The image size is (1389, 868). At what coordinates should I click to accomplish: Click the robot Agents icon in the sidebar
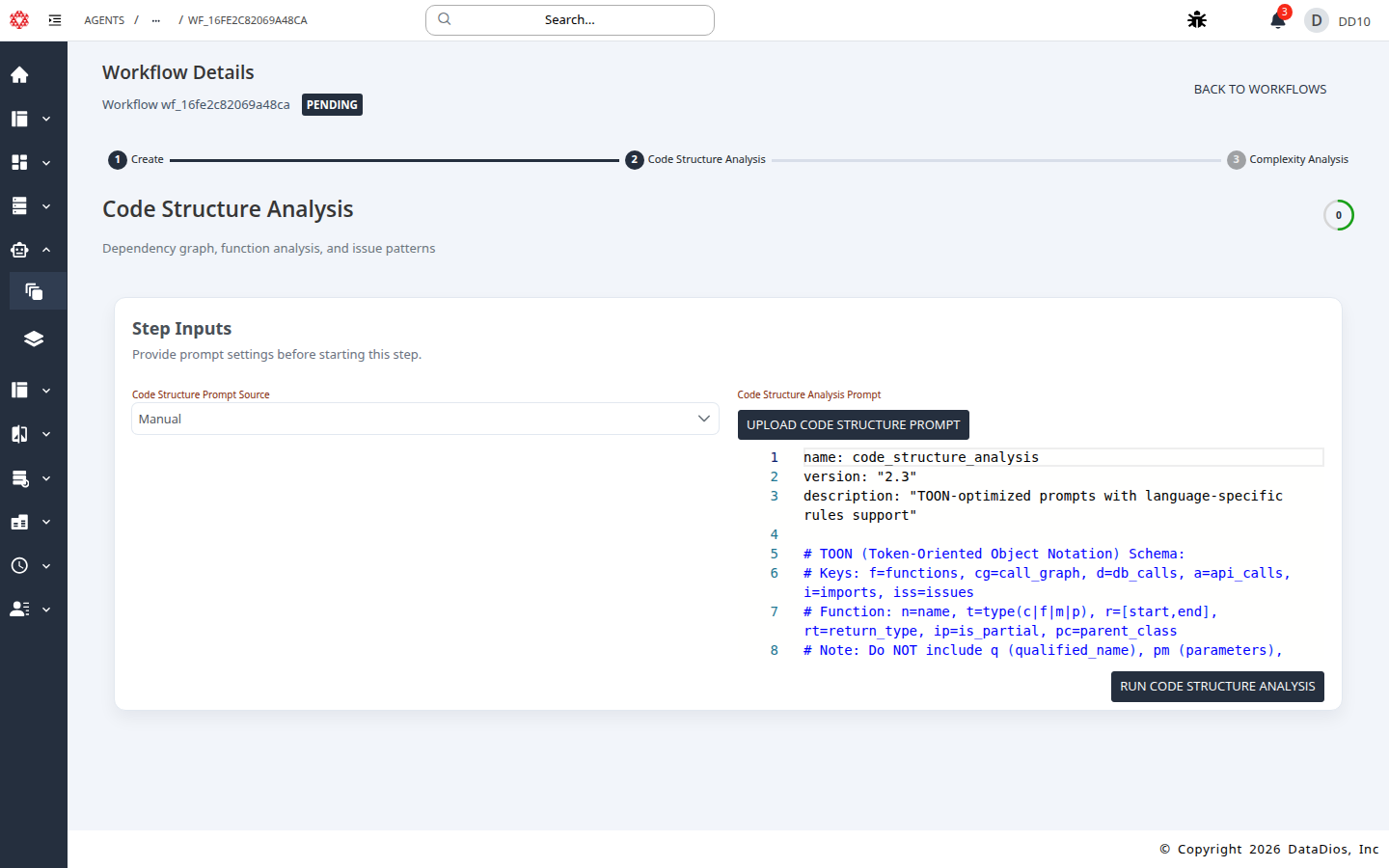click(19, 249)
